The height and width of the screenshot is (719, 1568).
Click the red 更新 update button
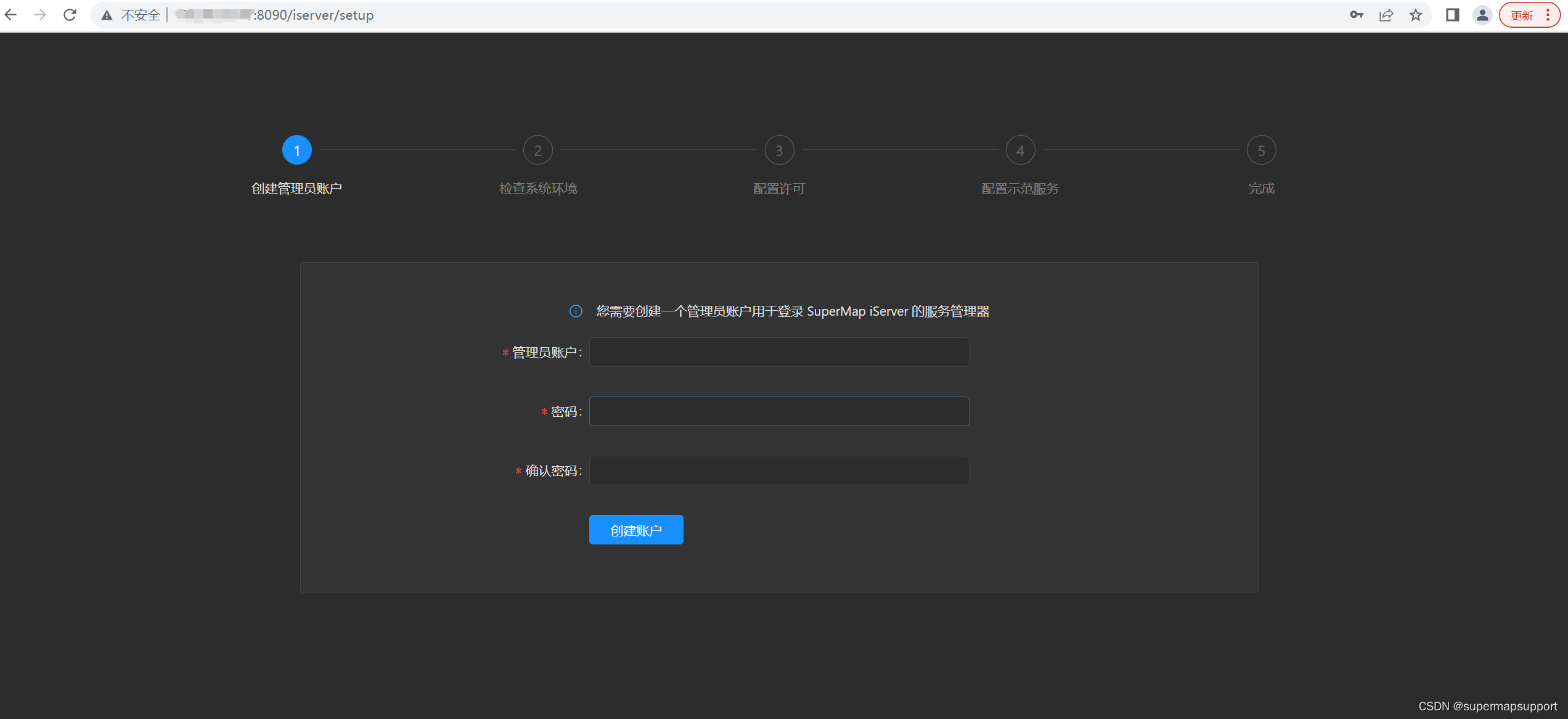click(x=1522, y=15)
